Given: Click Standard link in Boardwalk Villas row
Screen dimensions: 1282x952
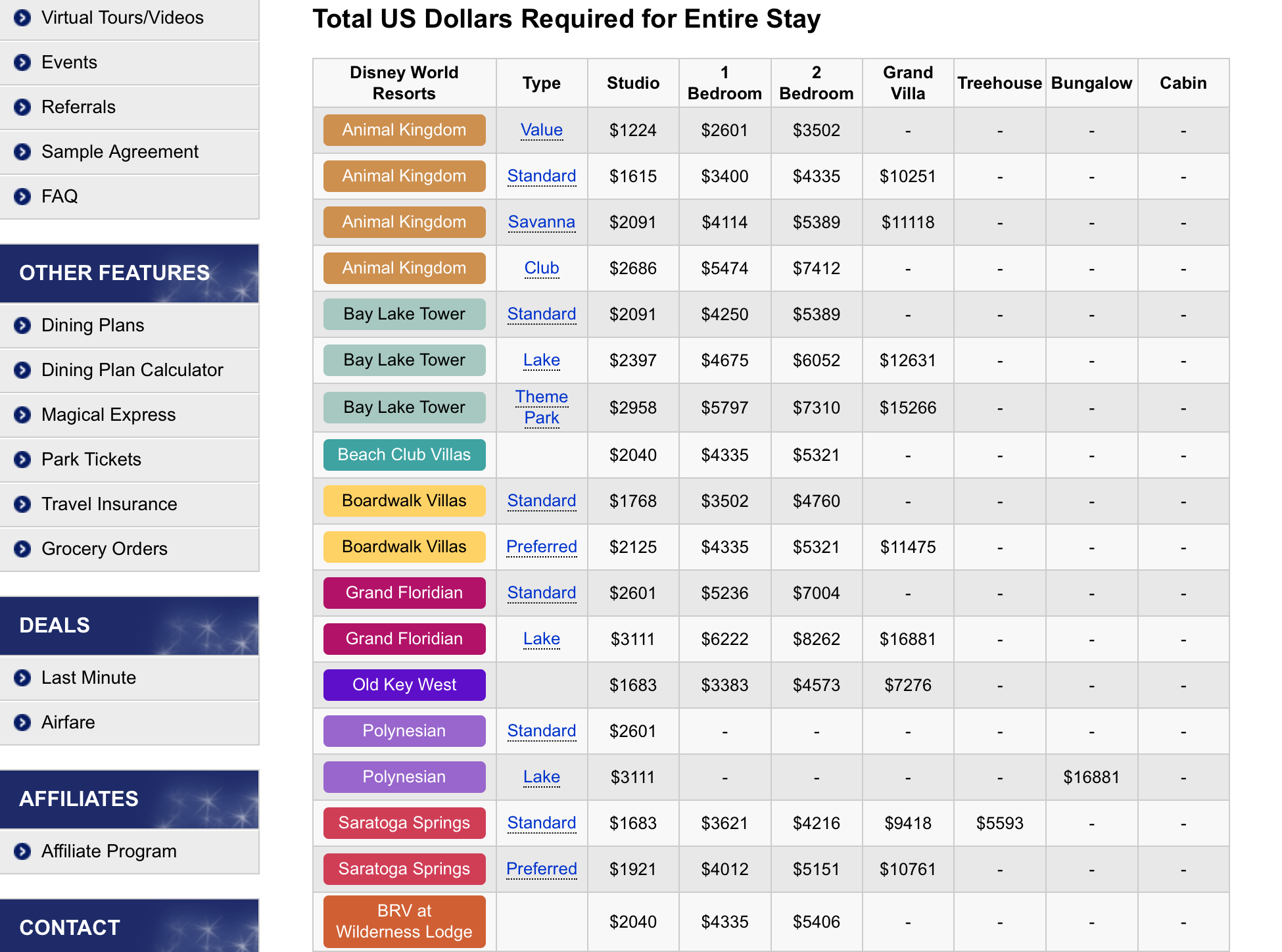Looking at the screenshot, I should pos(542,501).
